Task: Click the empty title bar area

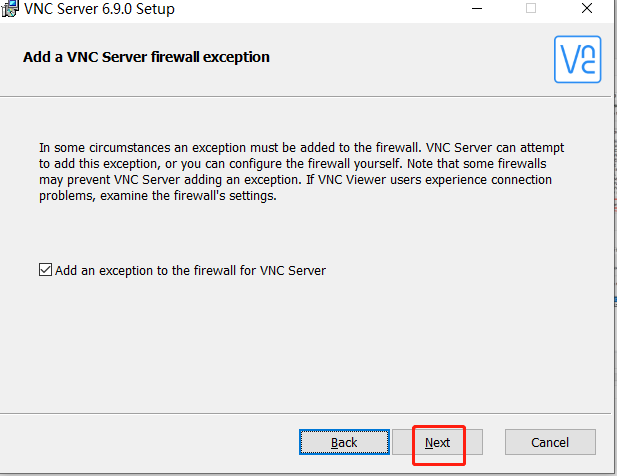Action: tap(320, 9)
